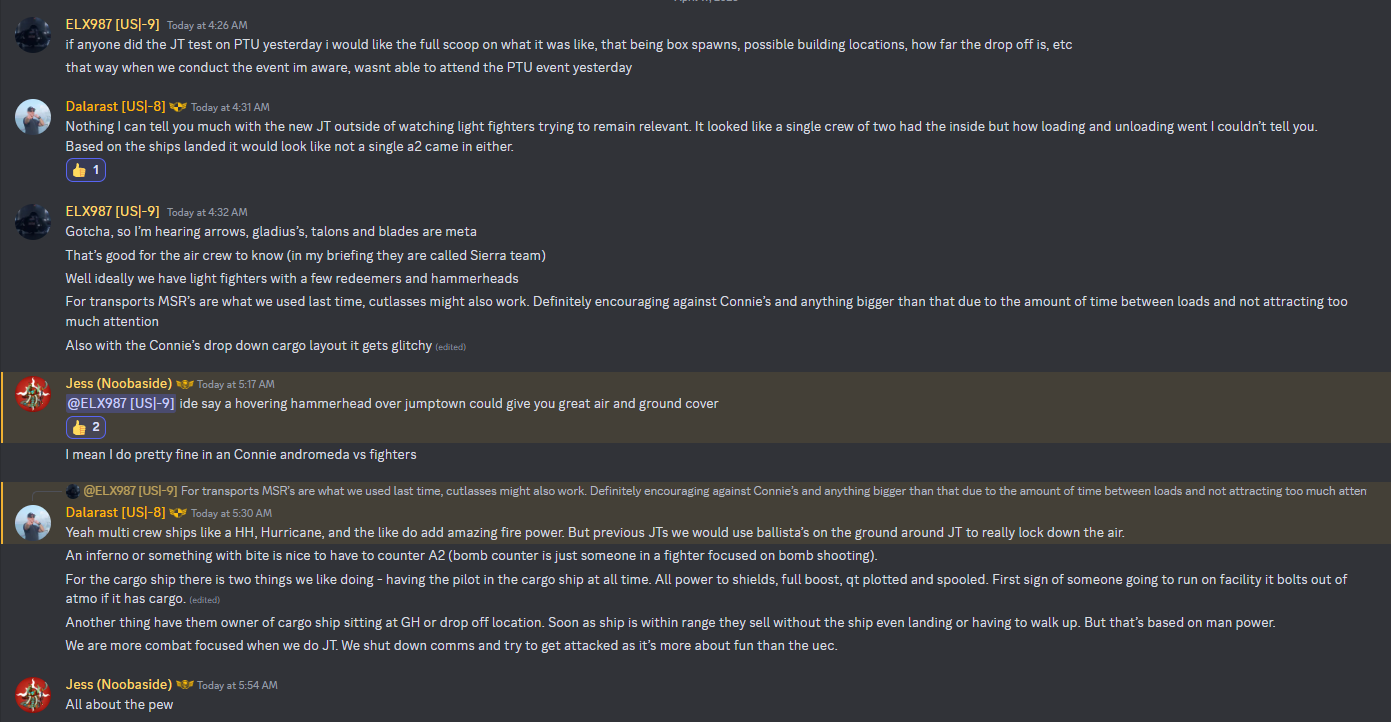This screenshot has width=1391, height=722.
Task: Click Dalarast's avatar on the 5:30 AM message
Action: tap(32, 523)
